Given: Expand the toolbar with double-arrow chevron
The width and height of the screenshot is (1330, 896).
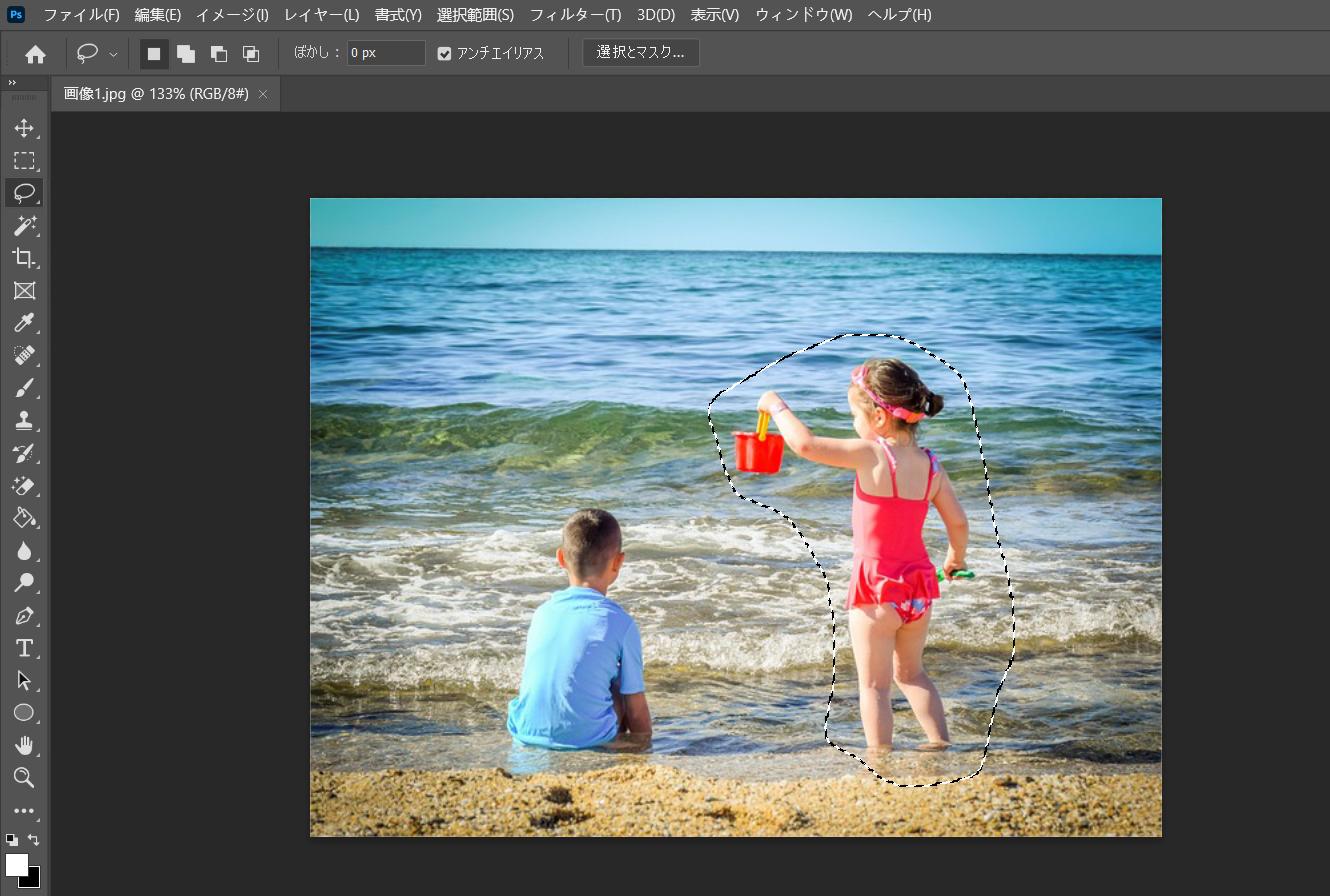Looking at the screenshot, I should click(x=12, y=83).
